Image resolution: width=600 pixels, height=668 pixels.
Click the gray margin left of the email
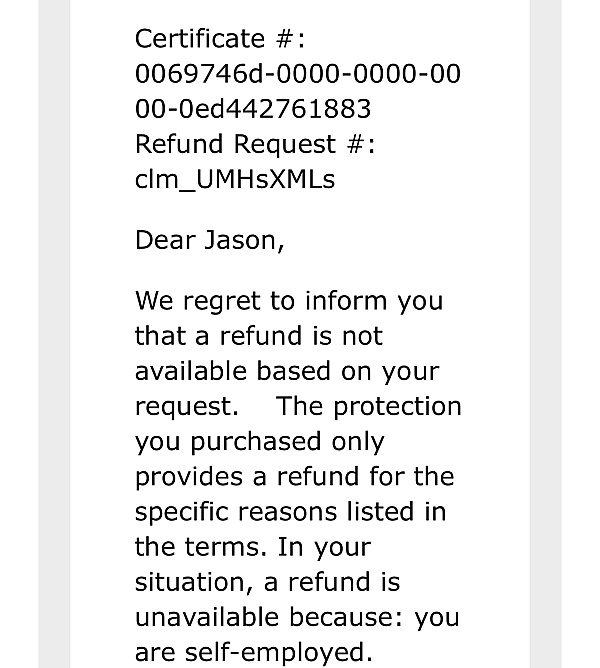pyautogui.click(x=54, y=334)
